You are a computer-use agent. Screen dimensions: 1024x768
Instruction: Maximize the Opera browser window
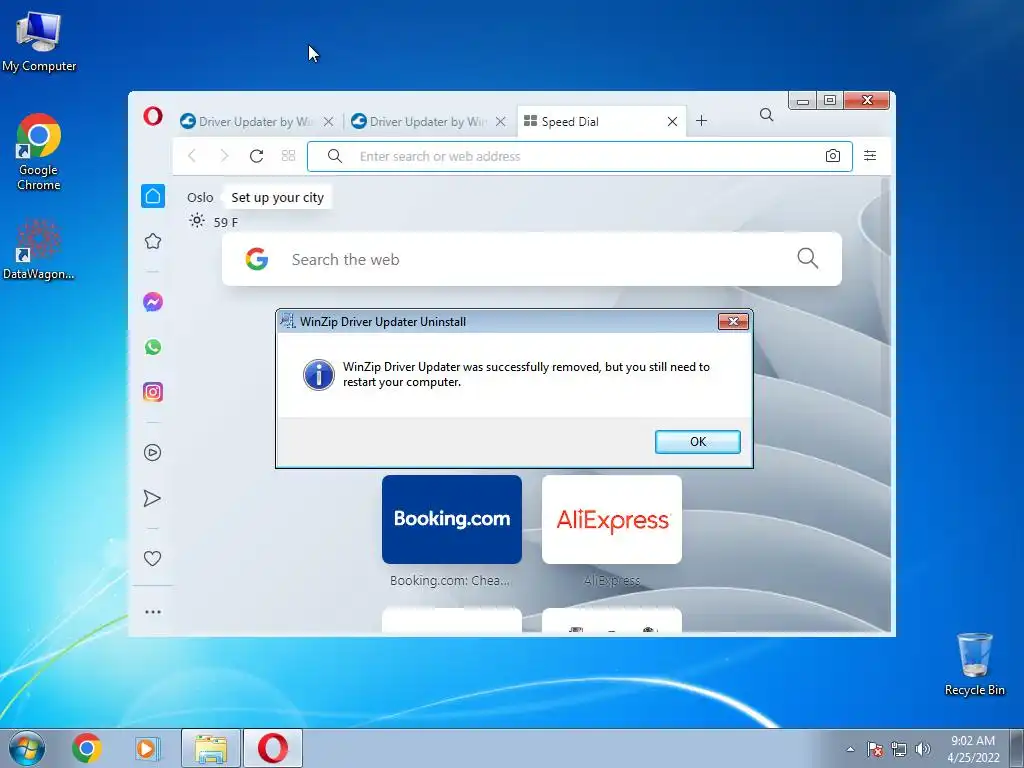point(830,101)
